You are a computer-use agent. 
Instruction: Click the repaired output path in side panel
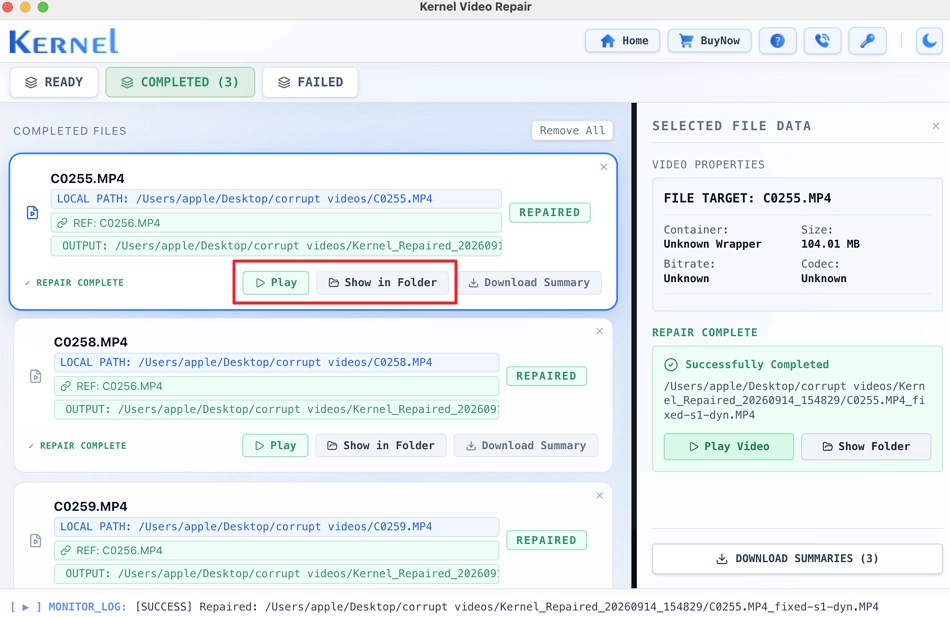pos(794,400)
